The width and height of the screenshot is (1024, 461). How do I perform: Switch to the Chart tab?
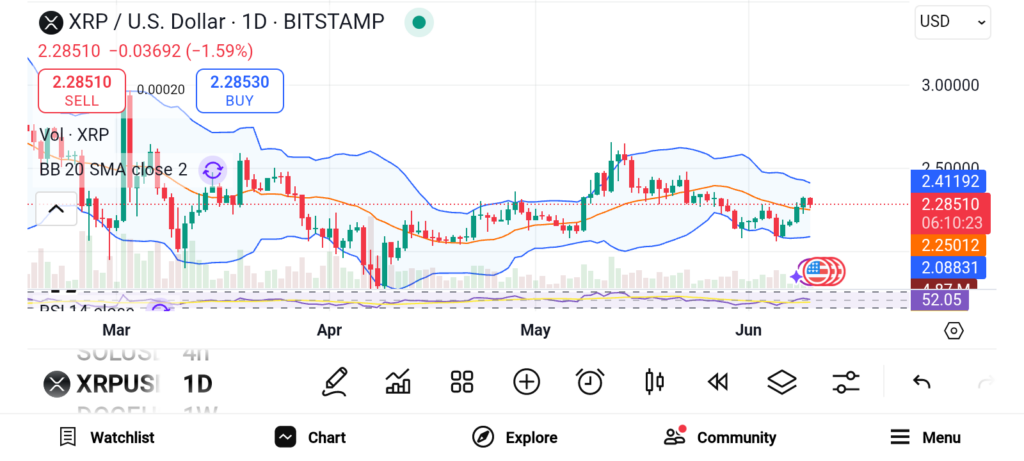point(310,437)
